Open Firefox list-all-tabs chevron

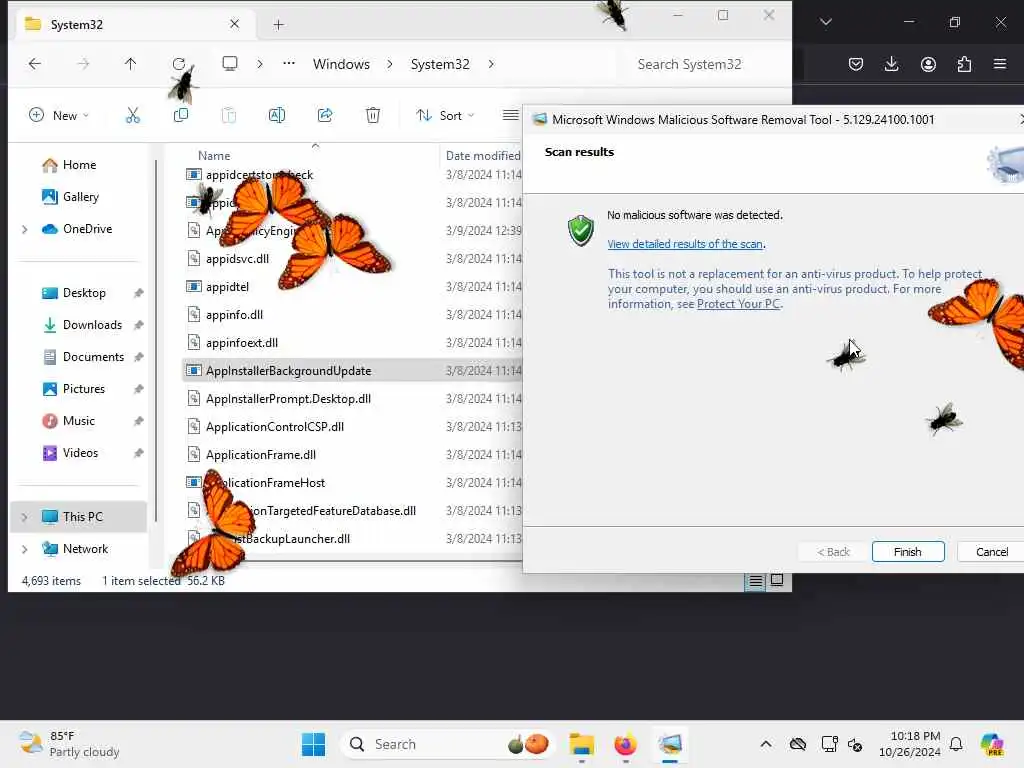click(x=826, y=22)
